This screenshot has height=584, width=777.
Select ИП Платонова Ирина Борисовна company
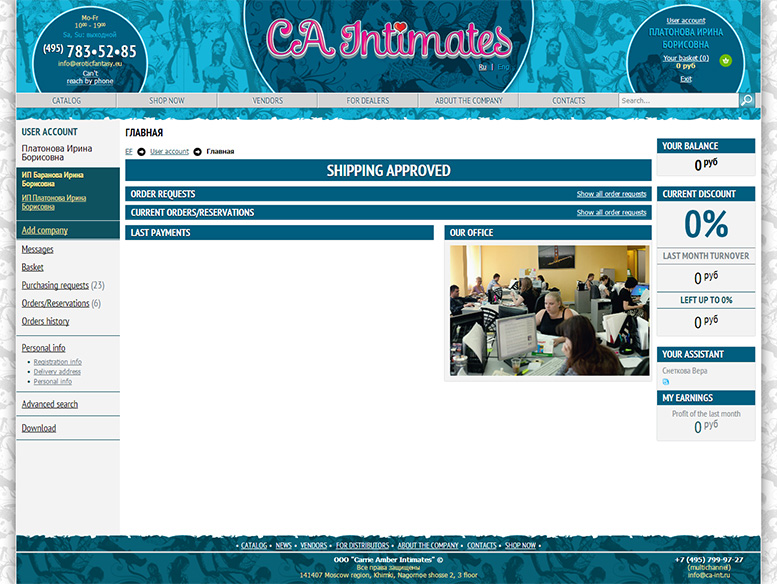click(54, 202)
